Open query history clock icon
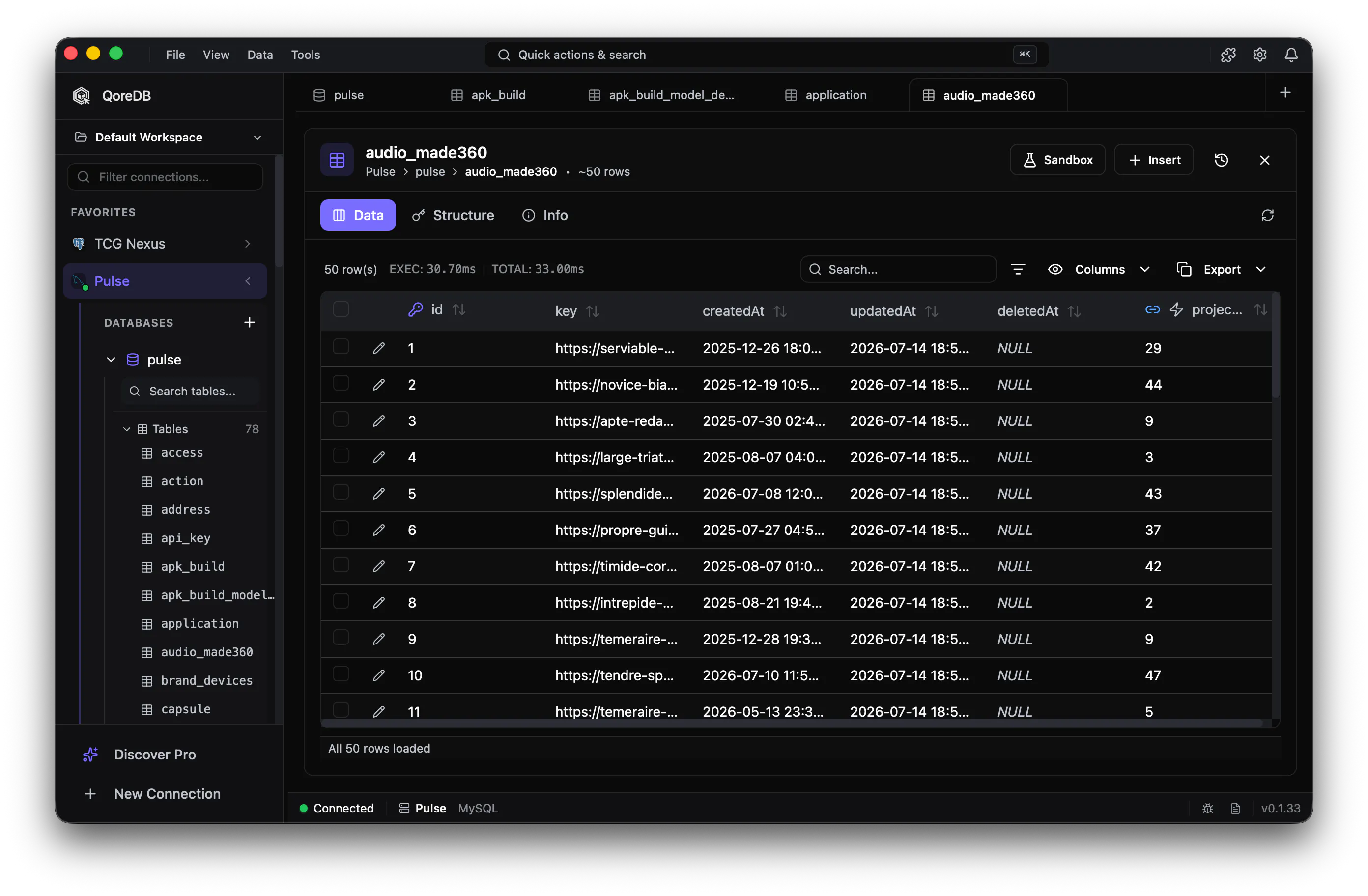Screen dimensions: 1368x896 click(x=1222, y=160)
